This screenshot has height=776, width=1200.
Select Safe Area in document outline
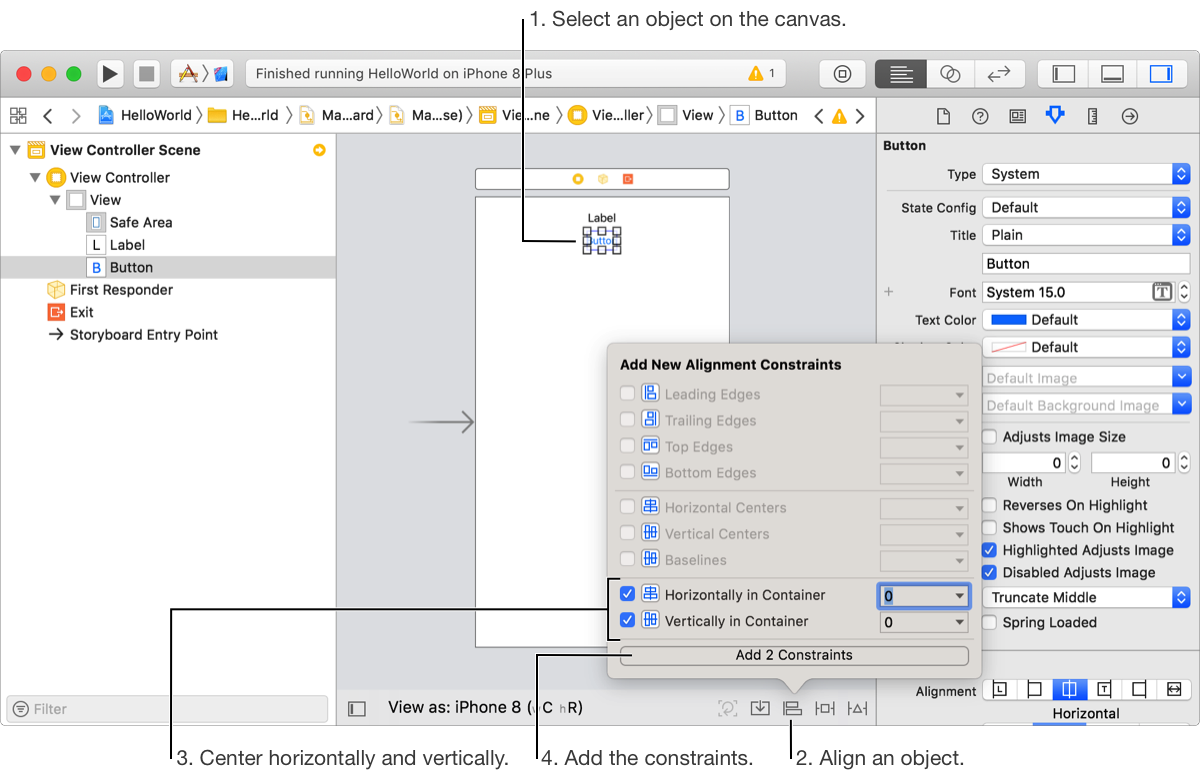coord(130,222)
